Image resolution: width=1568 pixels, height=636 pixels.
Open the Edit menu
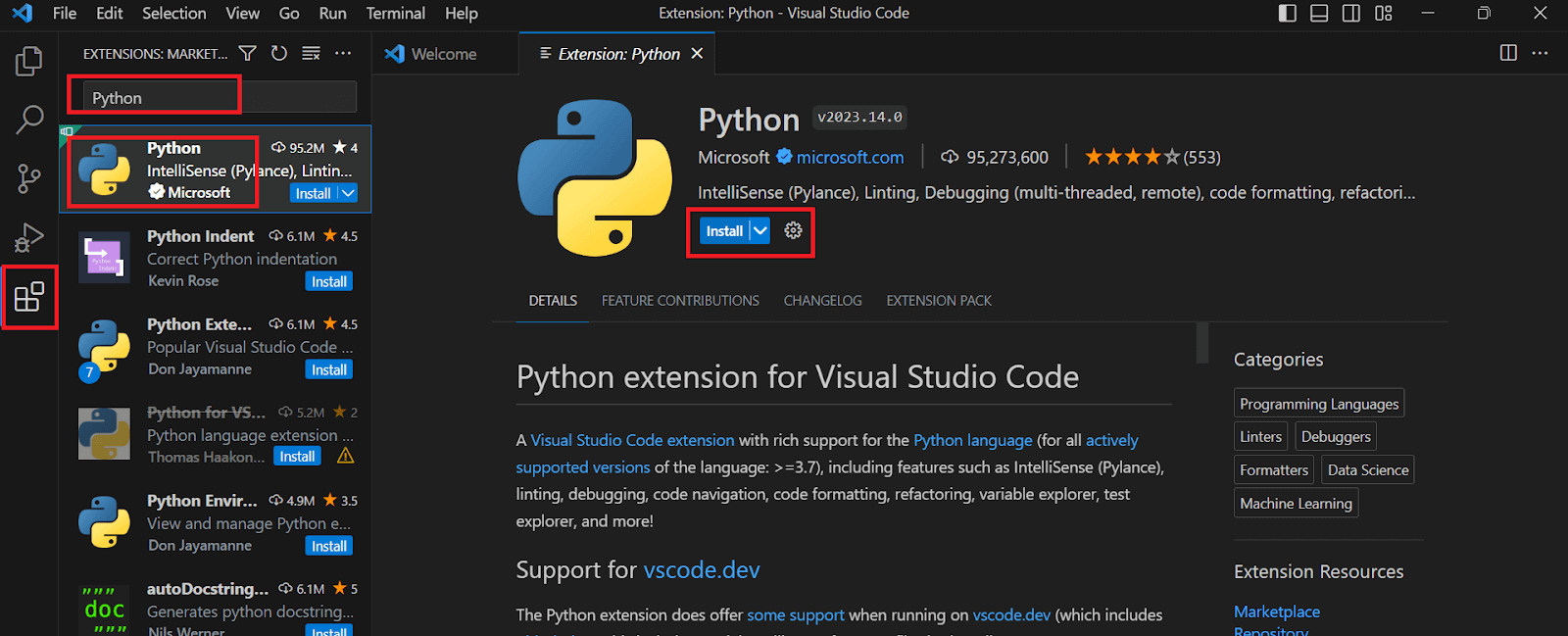tap(110, 13)
